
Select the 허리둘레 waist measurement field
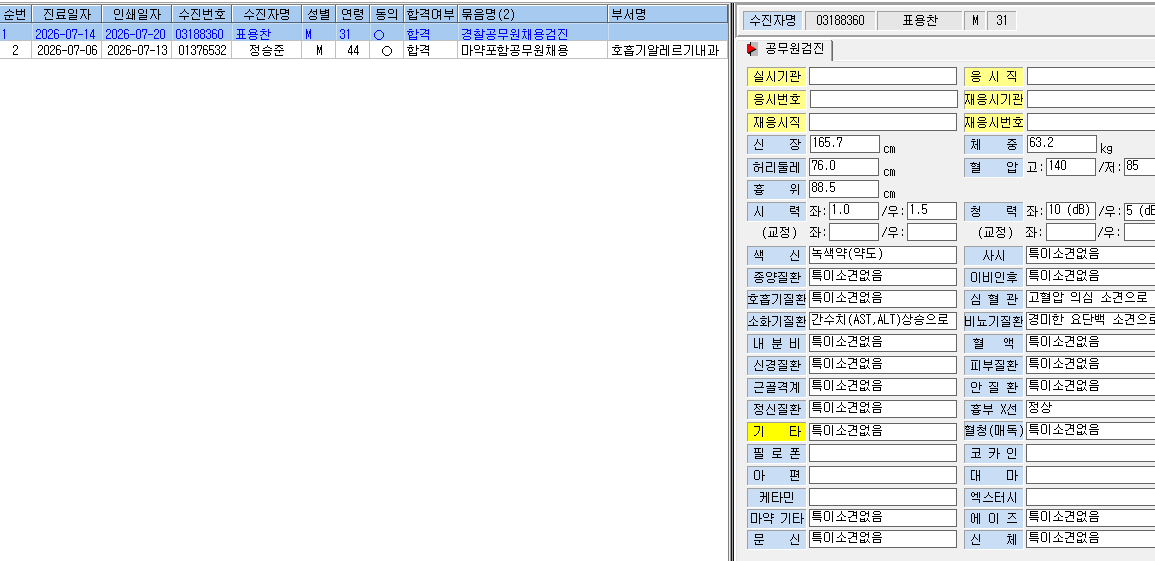pyautogui.click(x=844, y=166)
